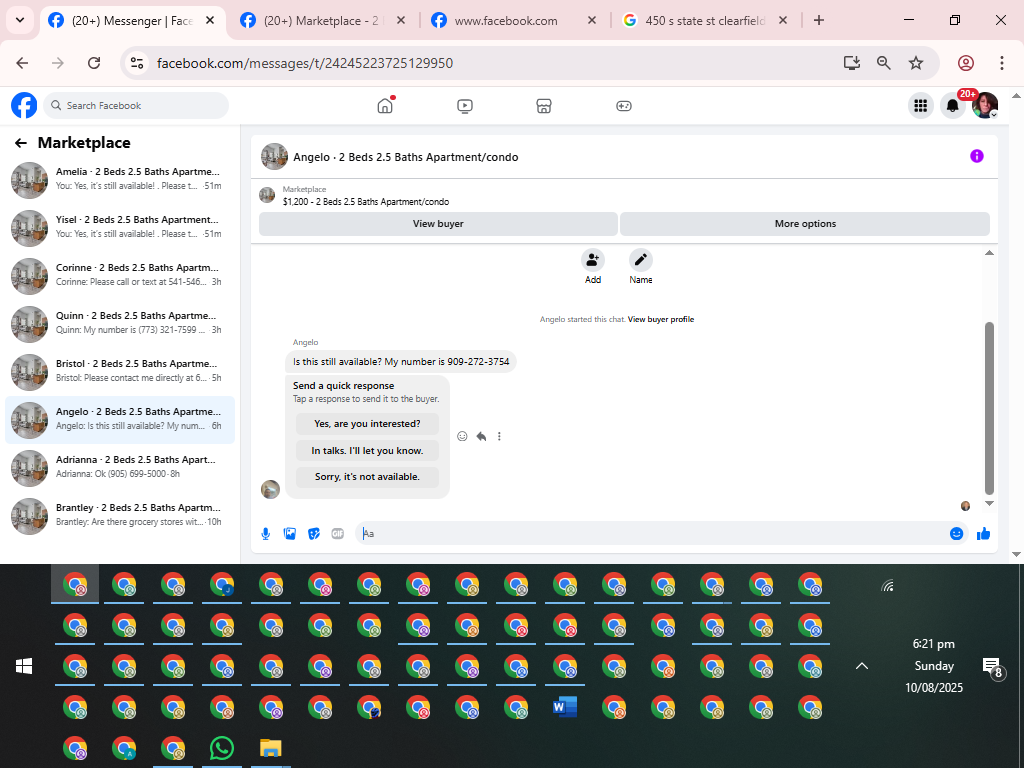The height and width of the screenshot is (768, 1024).
Task: Open Corinne's conversation
Action: point(120,276)
